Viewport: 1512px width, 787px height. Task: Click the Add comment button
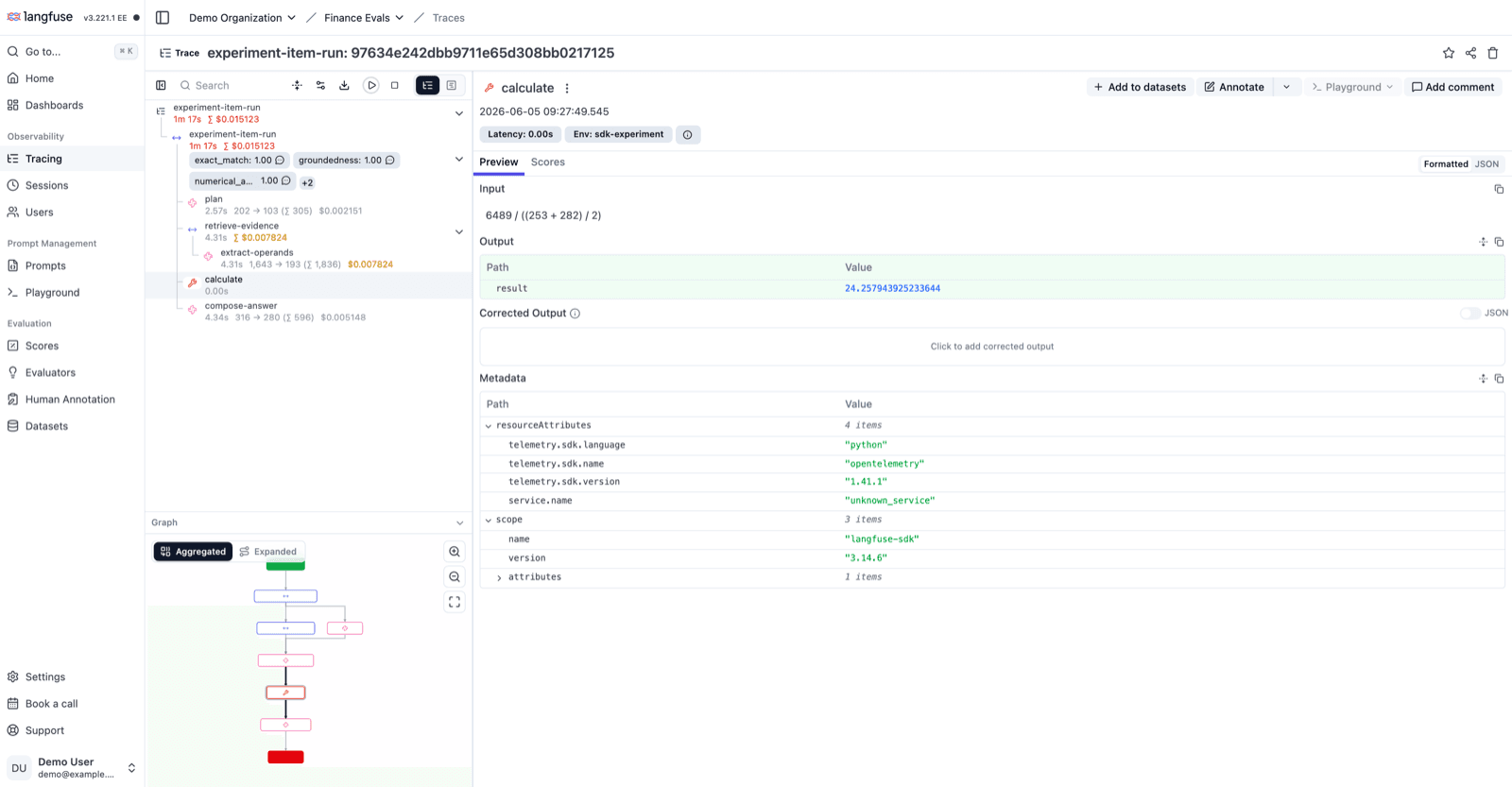(1452, 87)
